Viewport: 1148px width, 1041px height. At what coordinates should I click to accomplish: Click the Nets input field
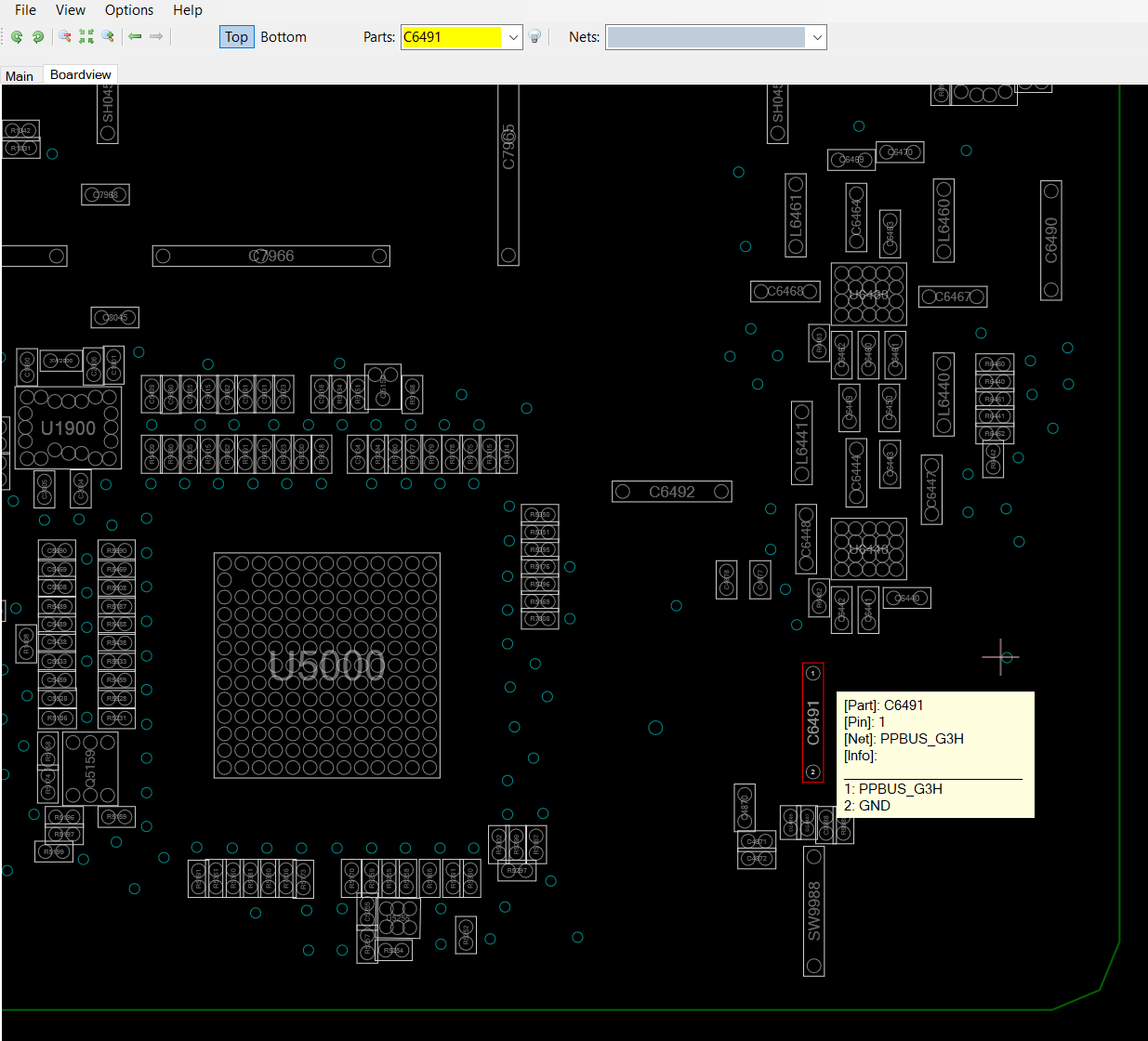[706, 37]
